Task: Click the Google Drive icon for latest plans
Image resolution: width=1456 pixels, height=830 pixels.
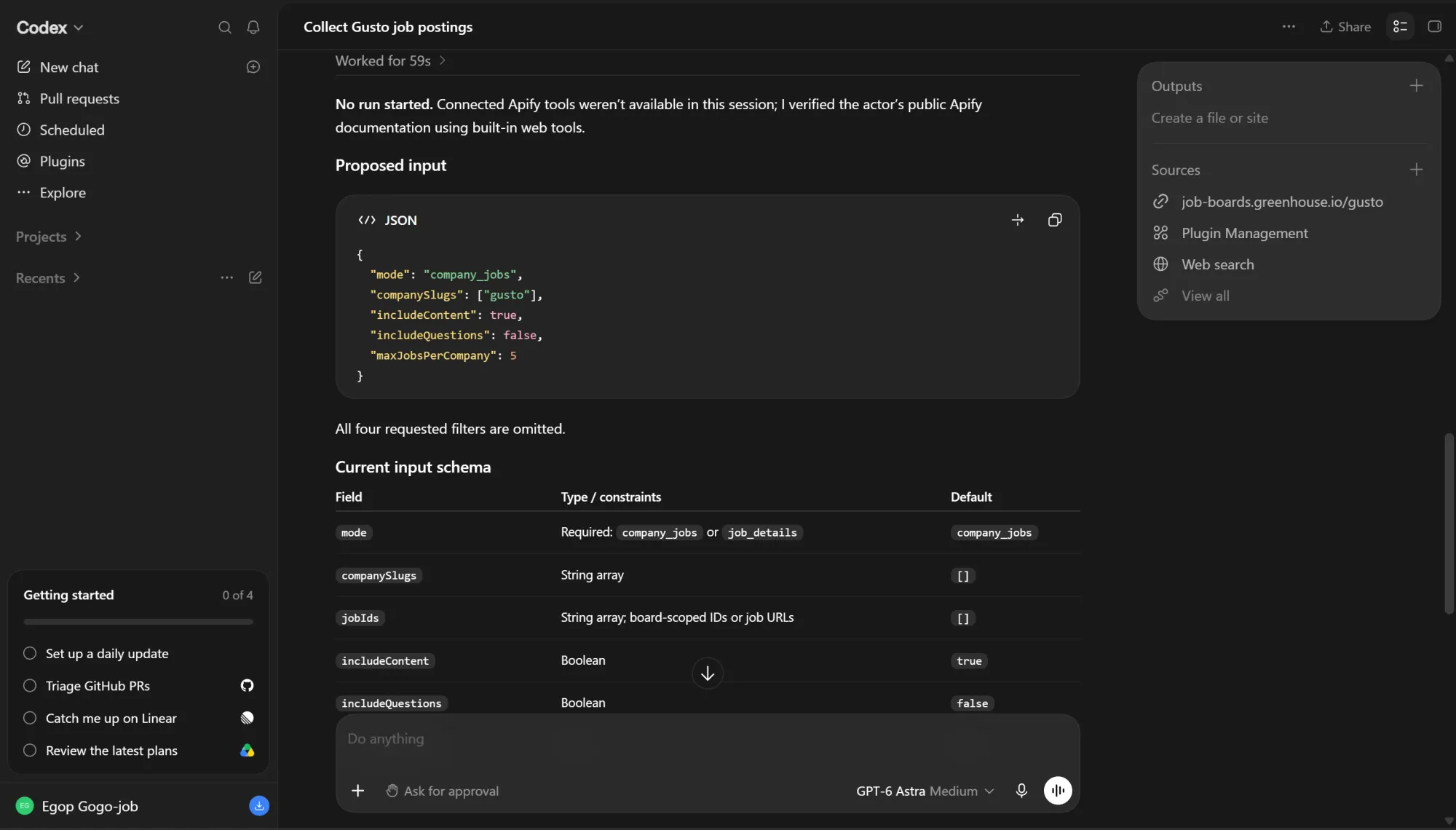Action: click(248, 751)
